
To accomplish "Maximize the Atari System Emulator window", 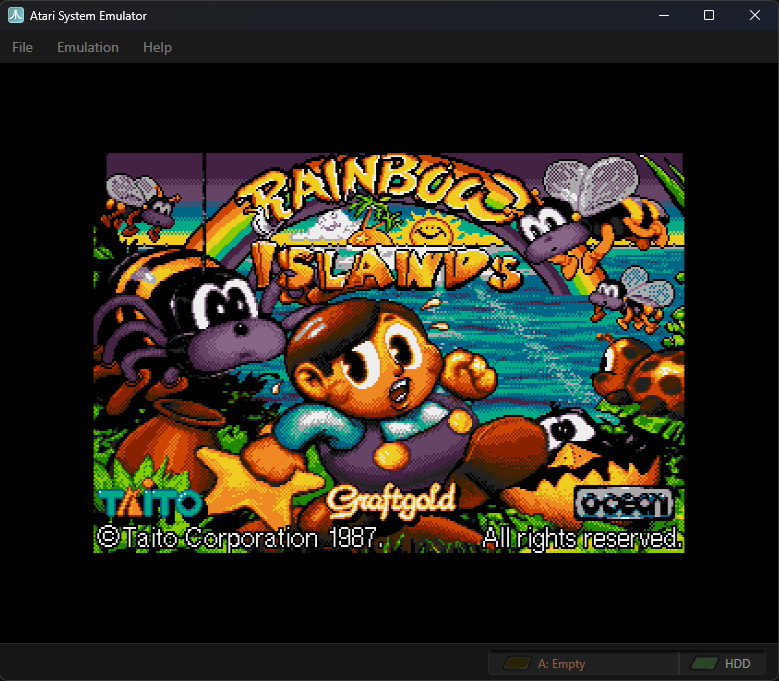I will pos(709,15).
